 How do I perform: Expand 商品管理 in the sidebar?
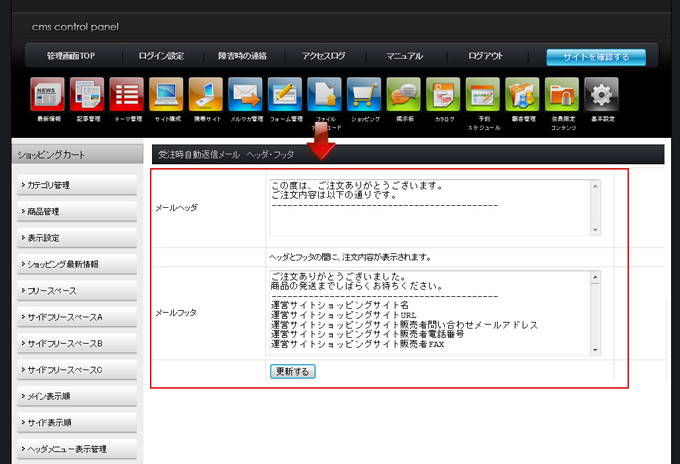pyautogui.click(x=76, y=211)
